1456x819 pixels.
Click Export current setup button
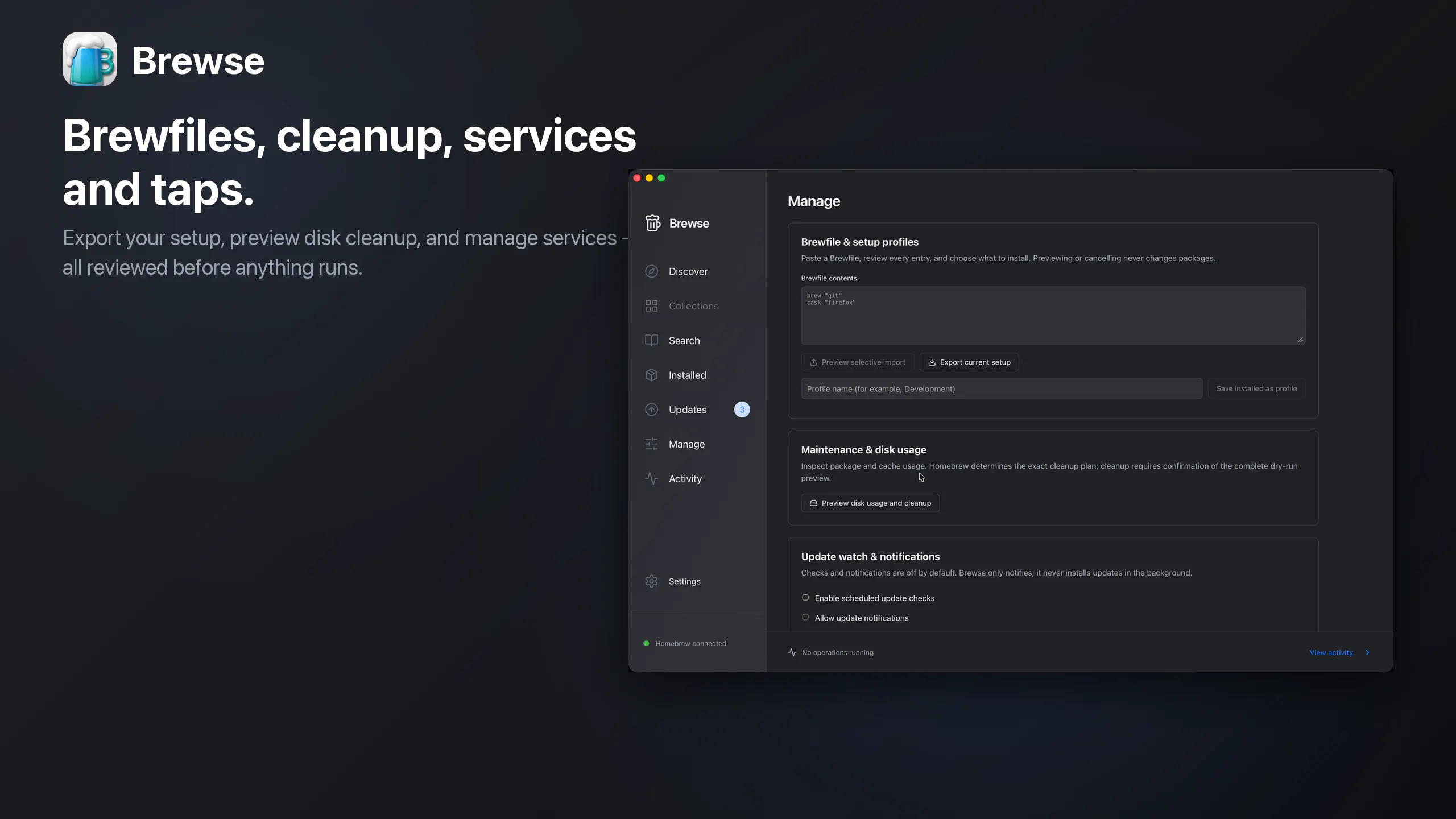pos(969,362)
